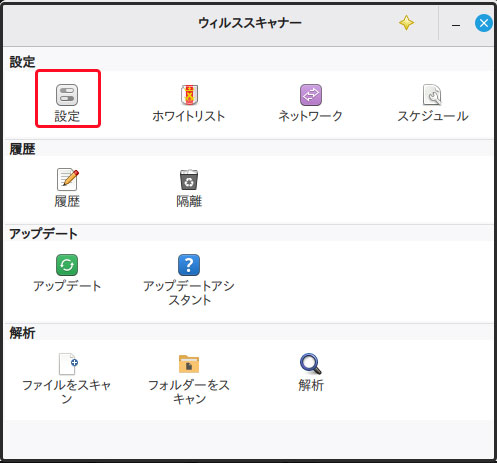This screenshot has height=463, width=497.
Task: Close the window with the blue X button
Action: (x=484, y=23)
